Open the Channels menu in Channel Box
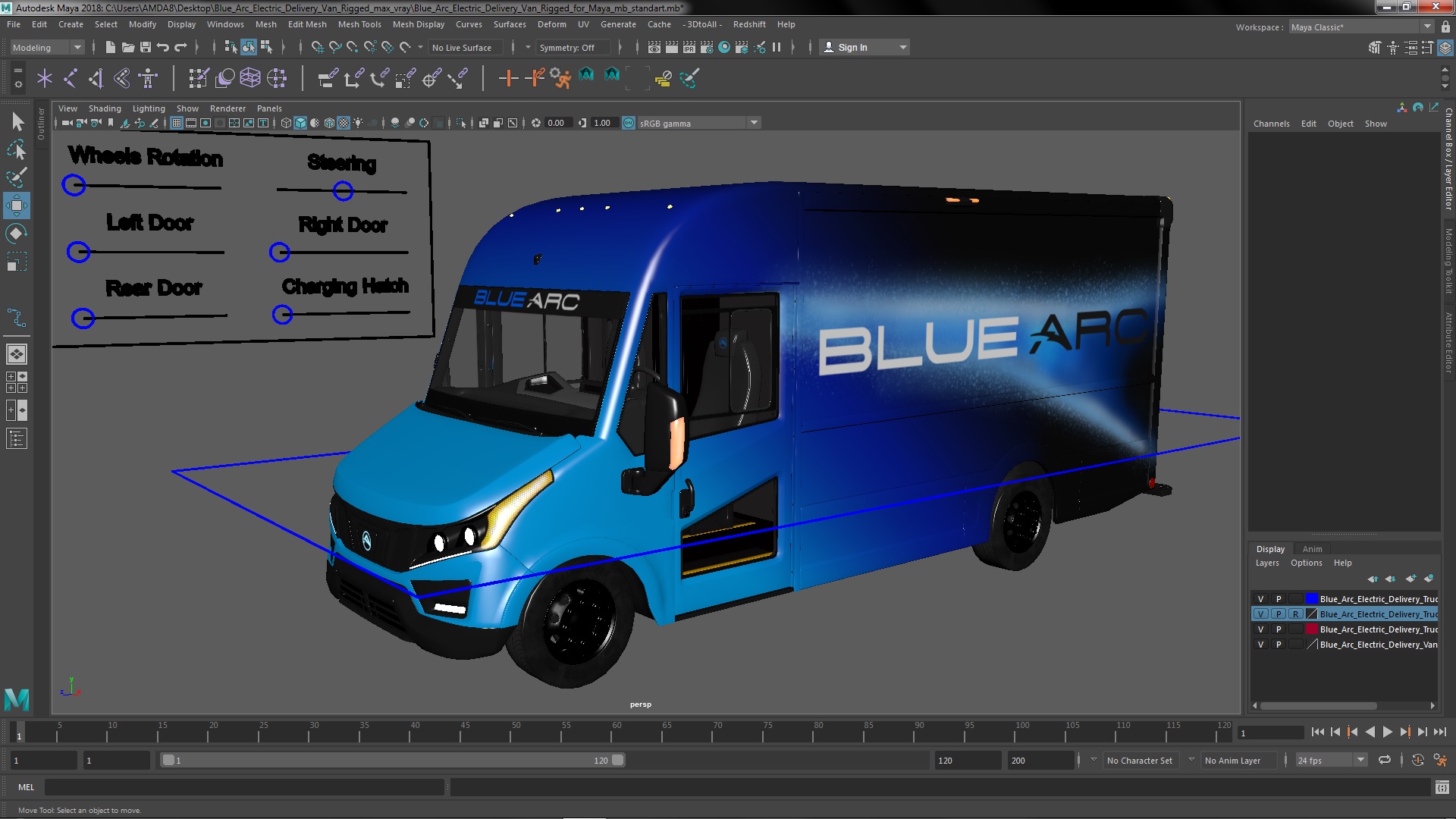1456x819 pixels. [x=1271, y=124]
